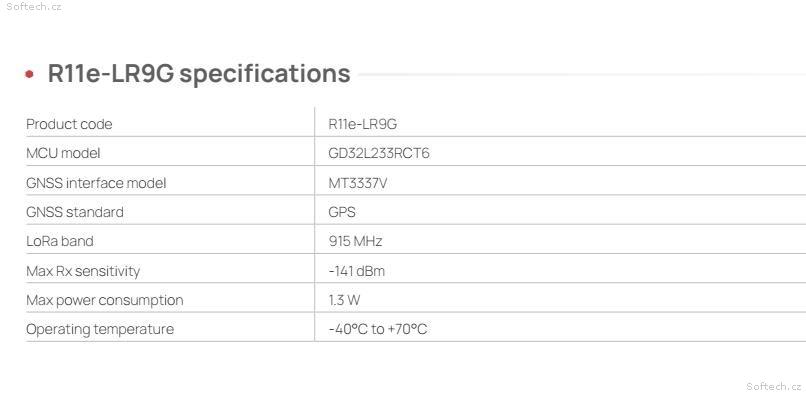This screenshot has width=806, height=393.
Task: Click the GPS value cell
Action: point(342,212)
